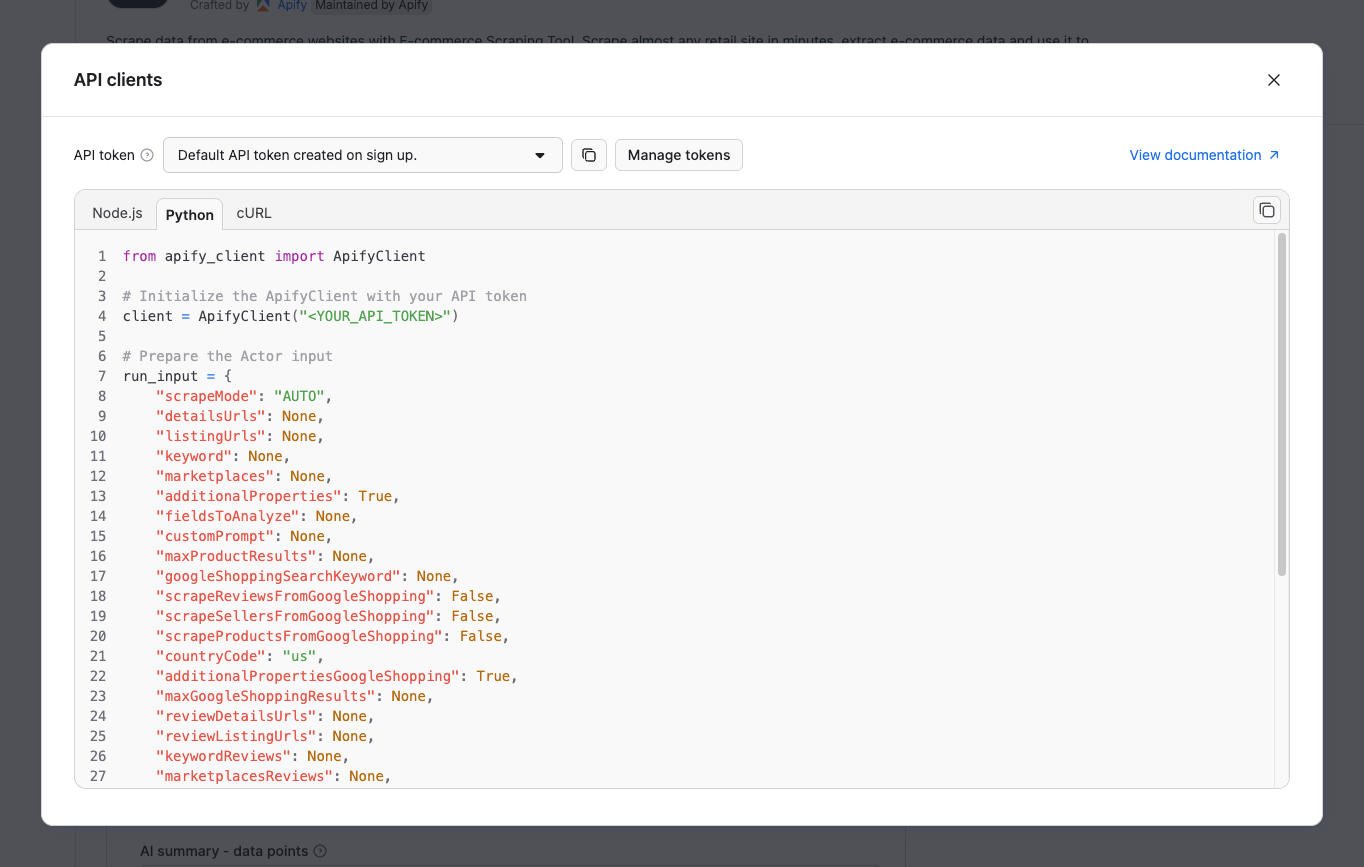Copy the API token using the copy icon

pos(588,155)
